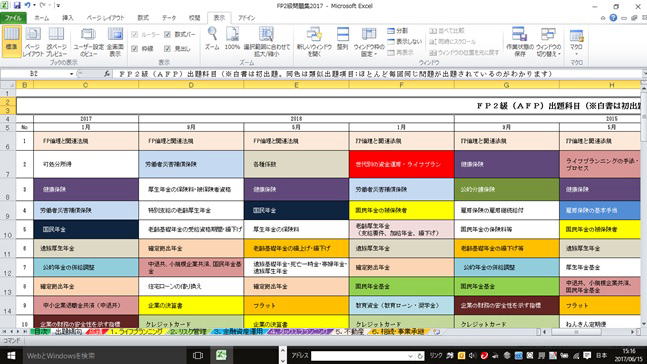Toggle the 見出し (headings) checkbox
Image resolution: width=647 pixels, height=364 pixels.
(167, 49)
